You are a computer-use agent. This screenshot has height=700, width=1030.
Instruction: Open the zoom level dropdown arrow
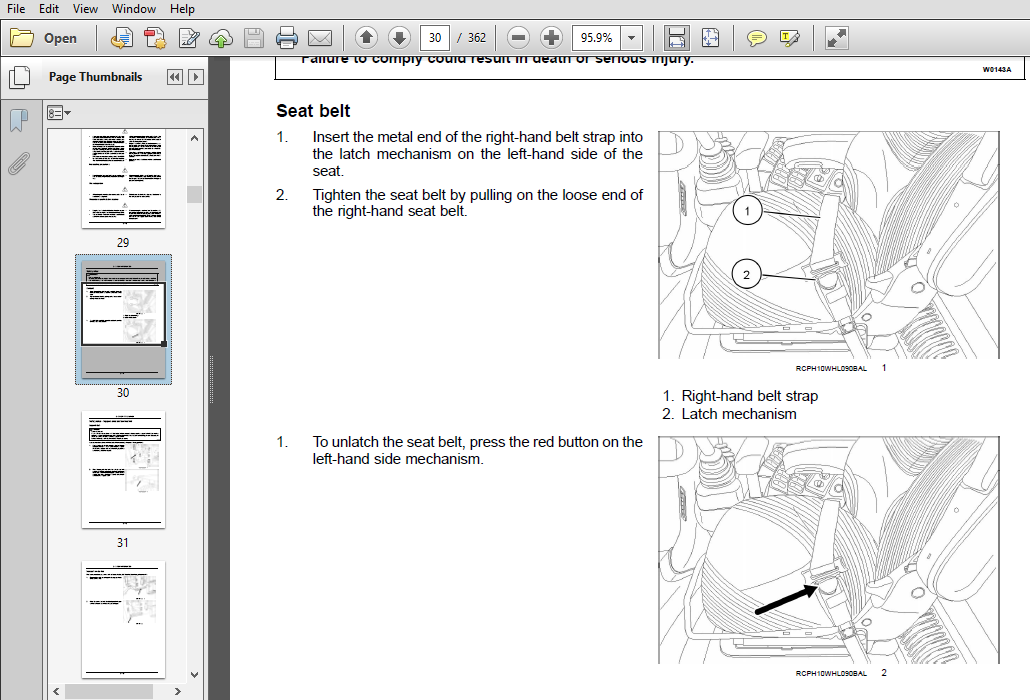point(631,38)
